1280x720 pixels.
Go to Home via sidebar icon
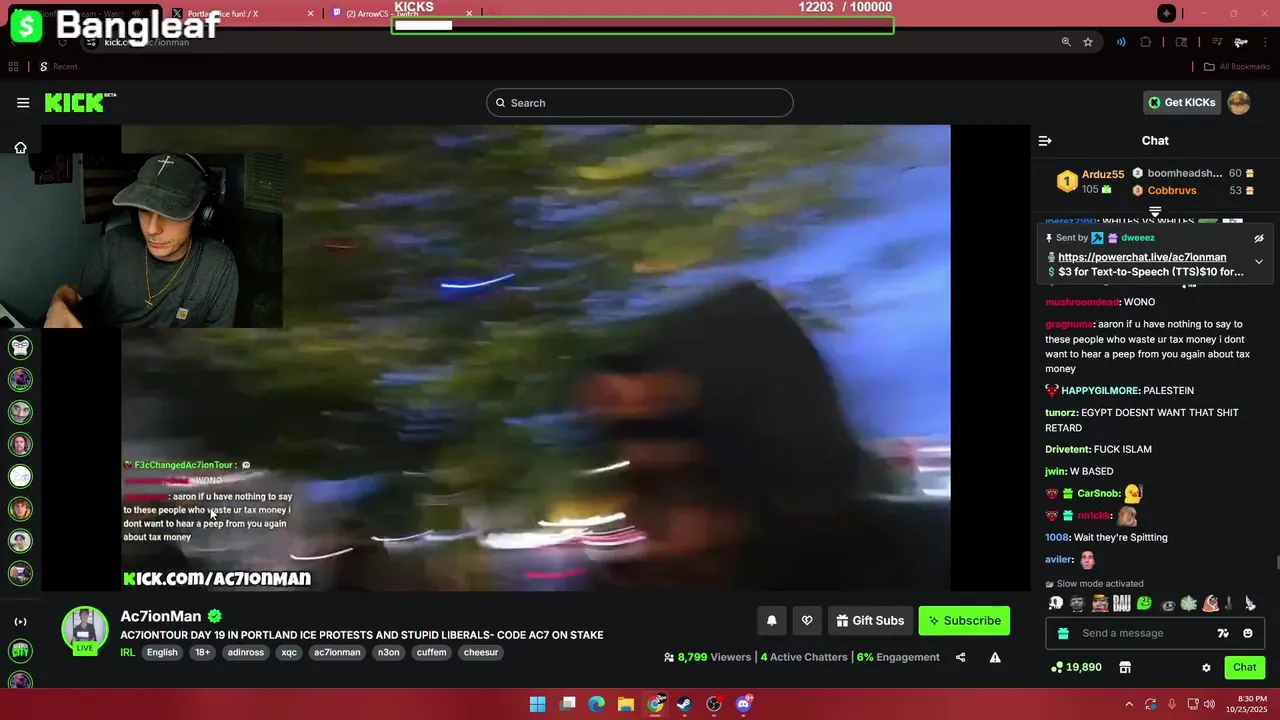pos(20,148)
